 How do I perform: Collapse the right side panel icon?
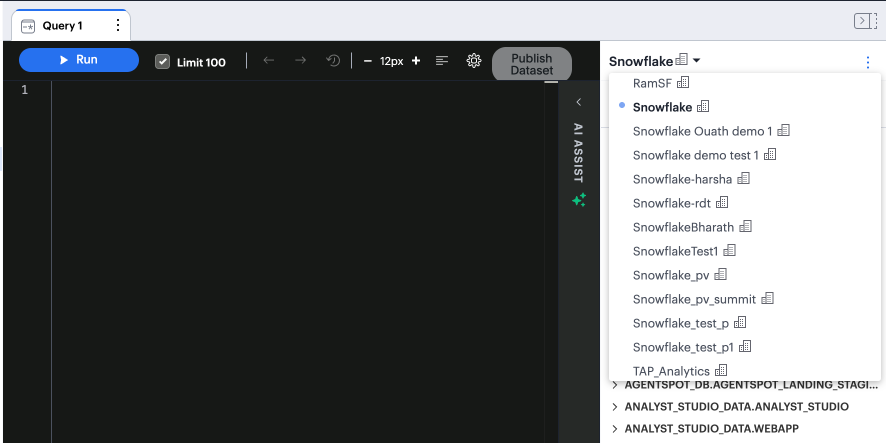click(x=865, y=21)
